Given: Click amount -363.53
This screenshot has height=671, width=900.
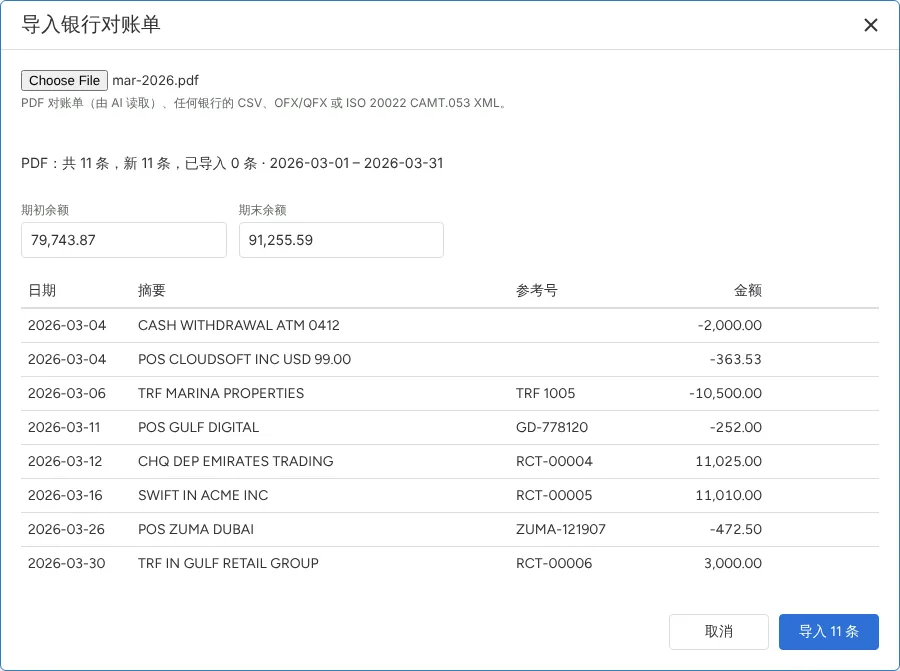Looking at the screenshot, I should tap(735, 359).
